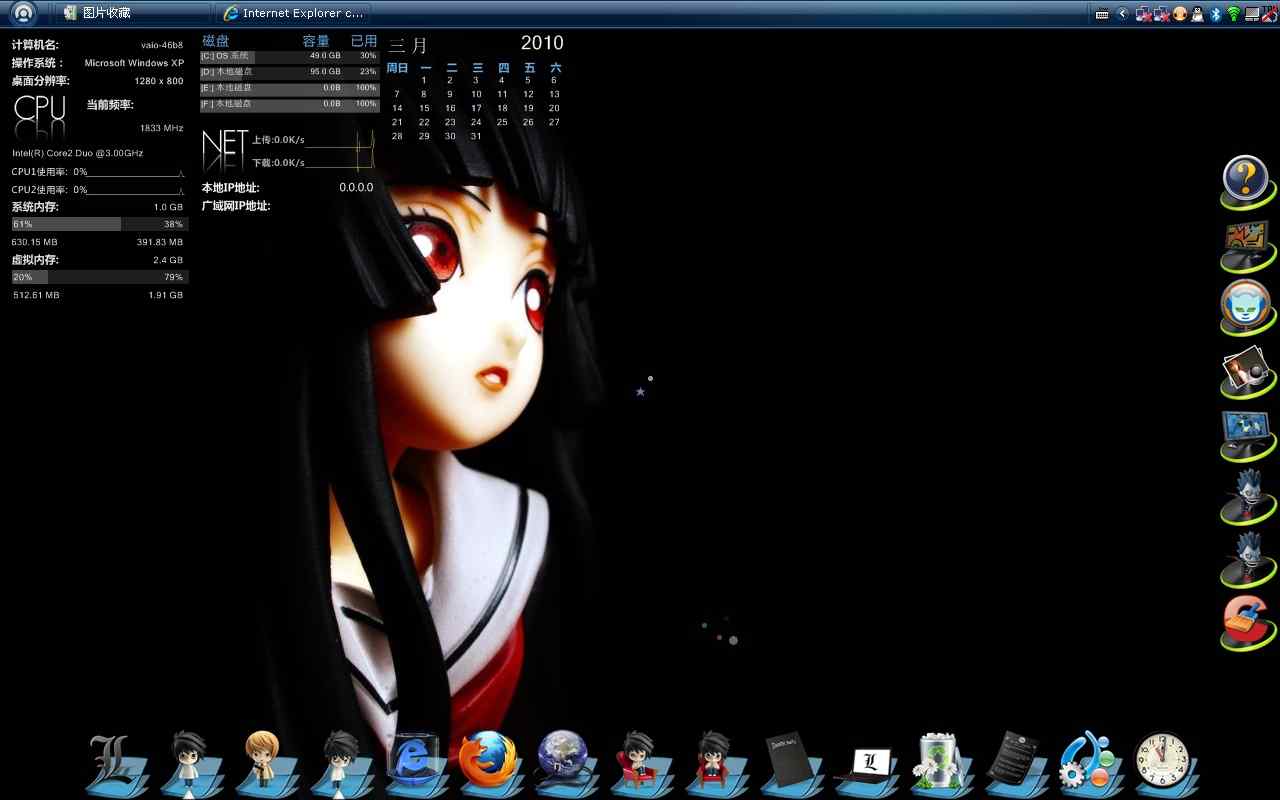Select day 6 in the calendar
1280x800 pixels.
(554, 80)
